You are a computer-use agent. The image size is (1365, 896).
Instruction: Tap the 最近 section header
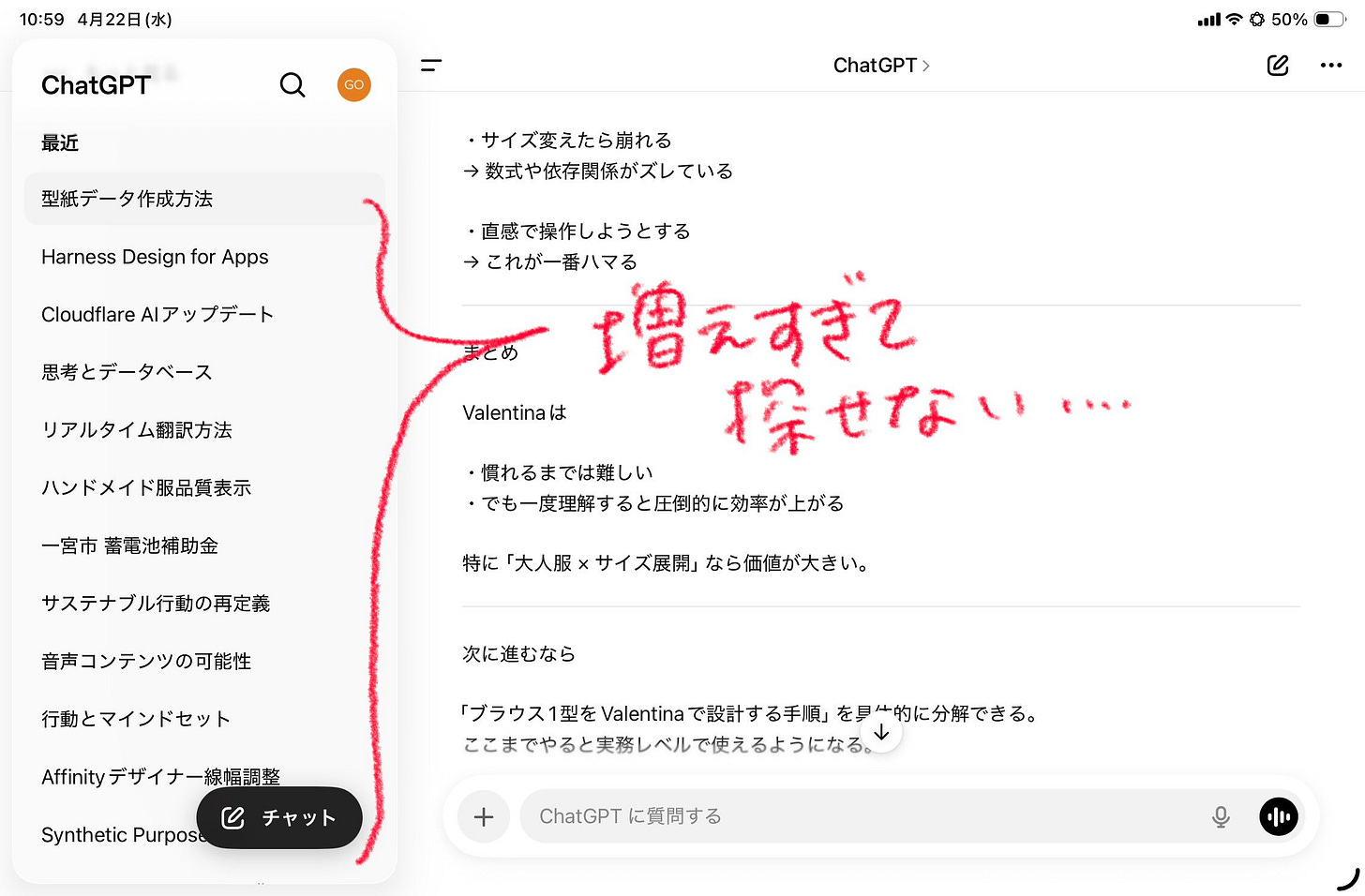pyautogui.click(x=60, y=142)
